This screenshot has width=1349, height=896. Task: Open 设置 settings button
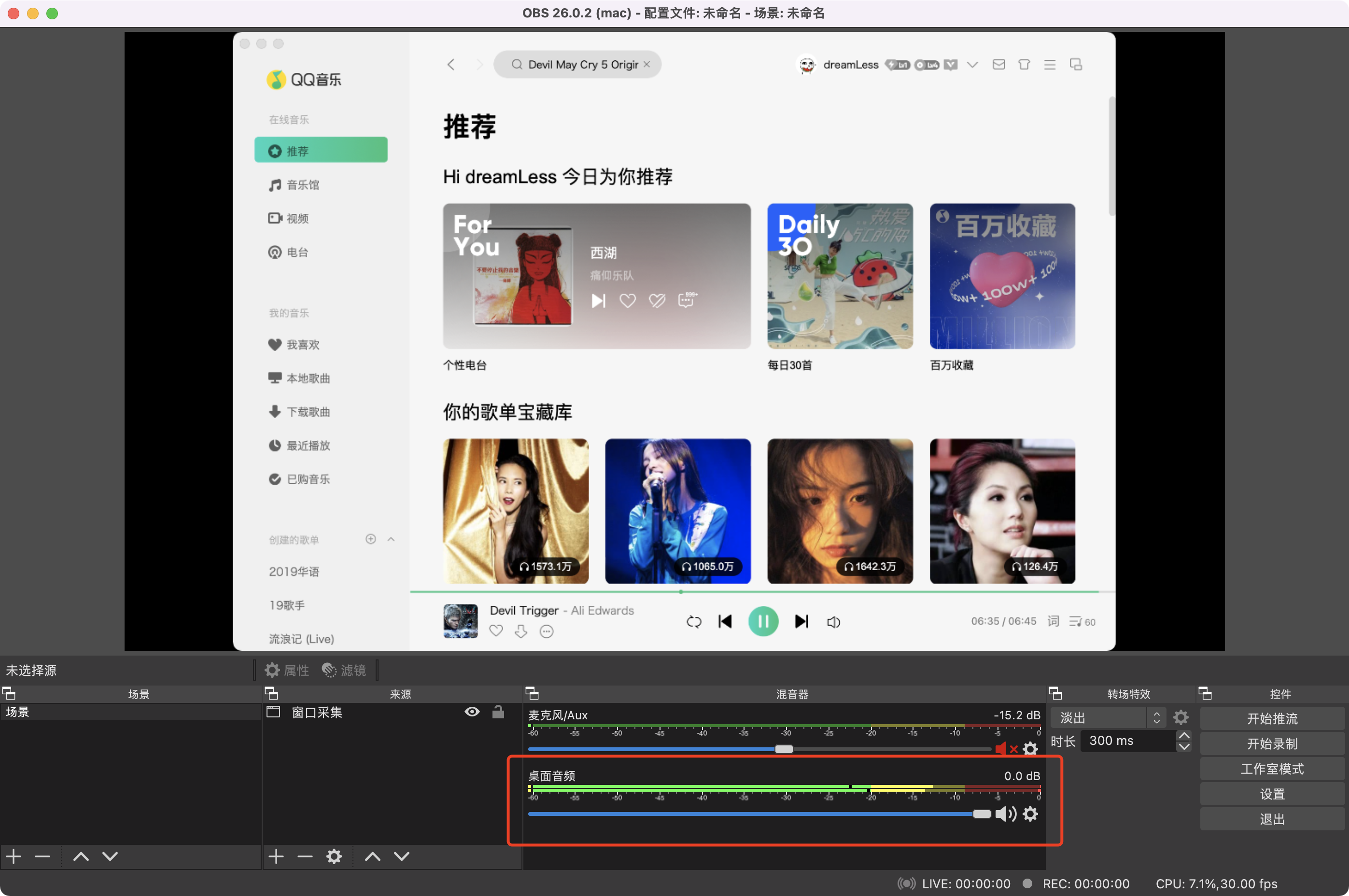point(1272,794)
